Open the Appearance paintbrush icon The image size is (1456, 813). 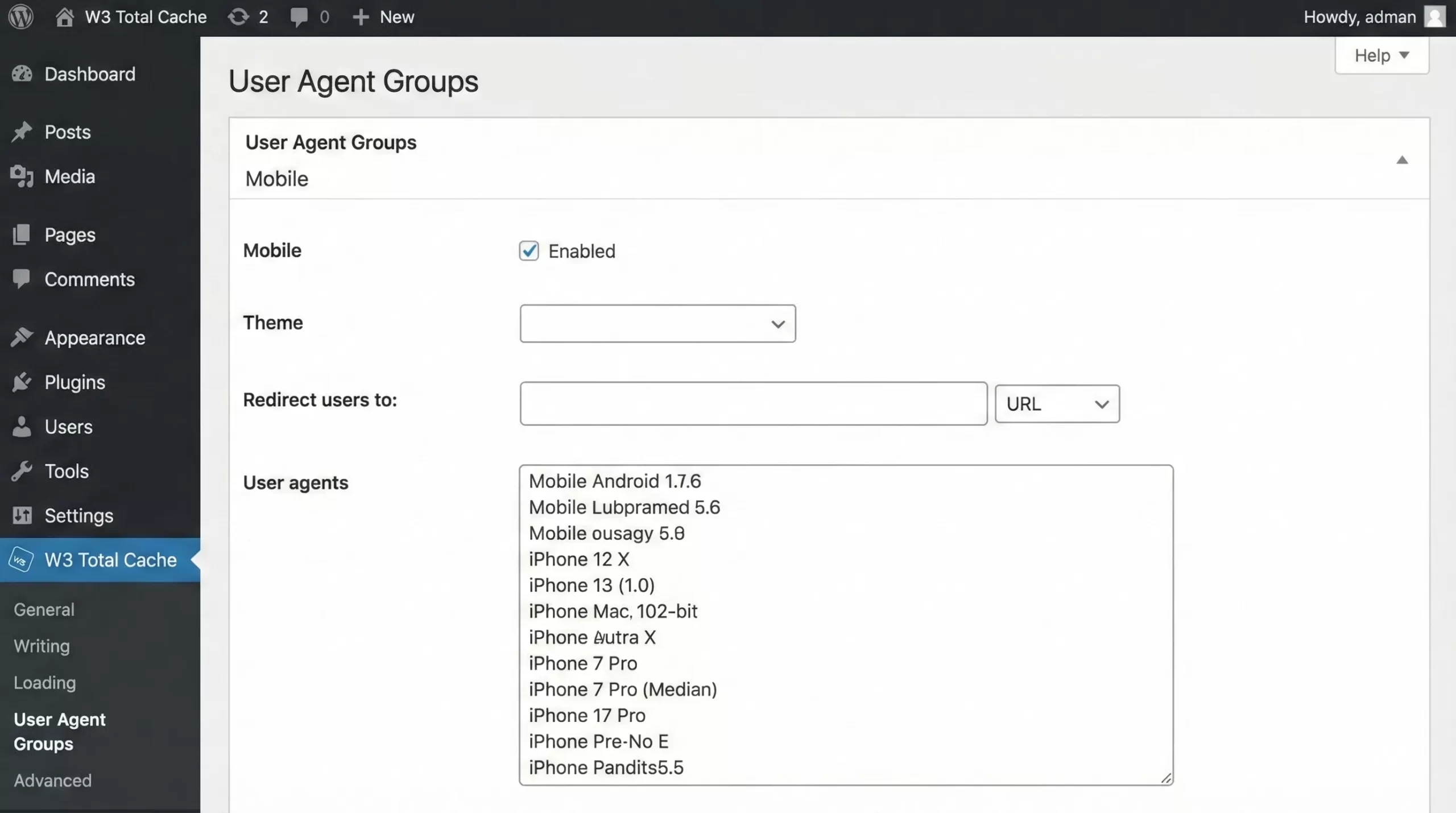[x=22, y=337]
